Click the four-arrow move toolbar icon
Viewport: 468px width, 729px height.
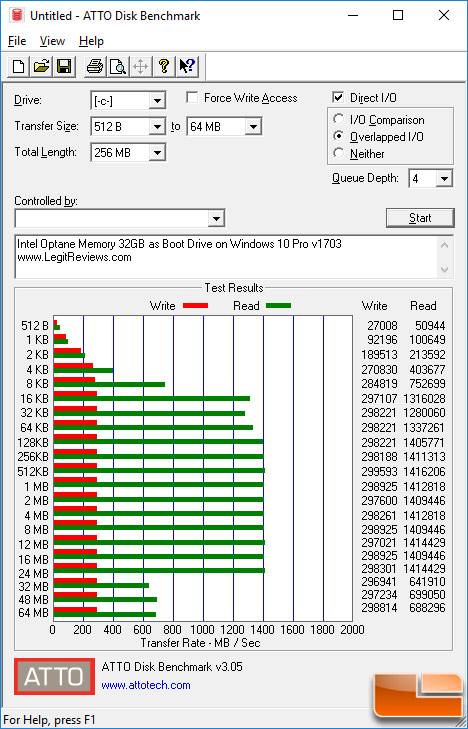click(x=140, y=66)
